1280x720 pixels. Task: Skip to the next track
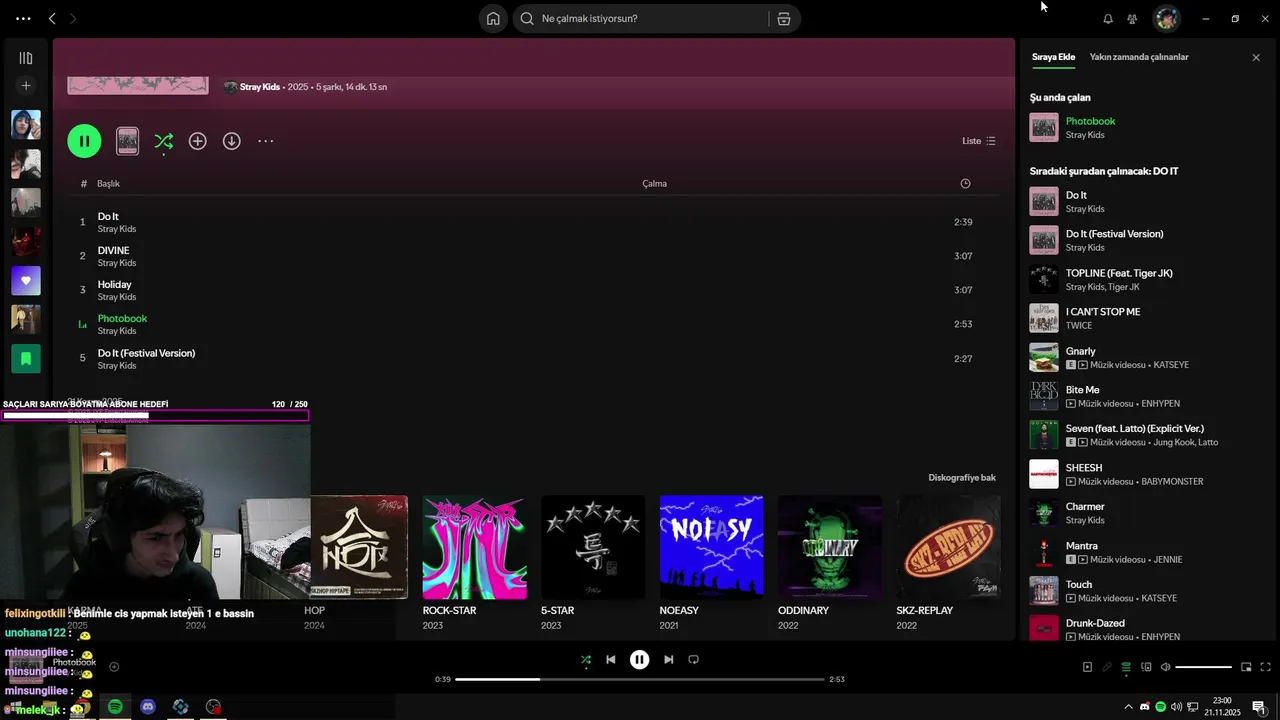[668, 659]
